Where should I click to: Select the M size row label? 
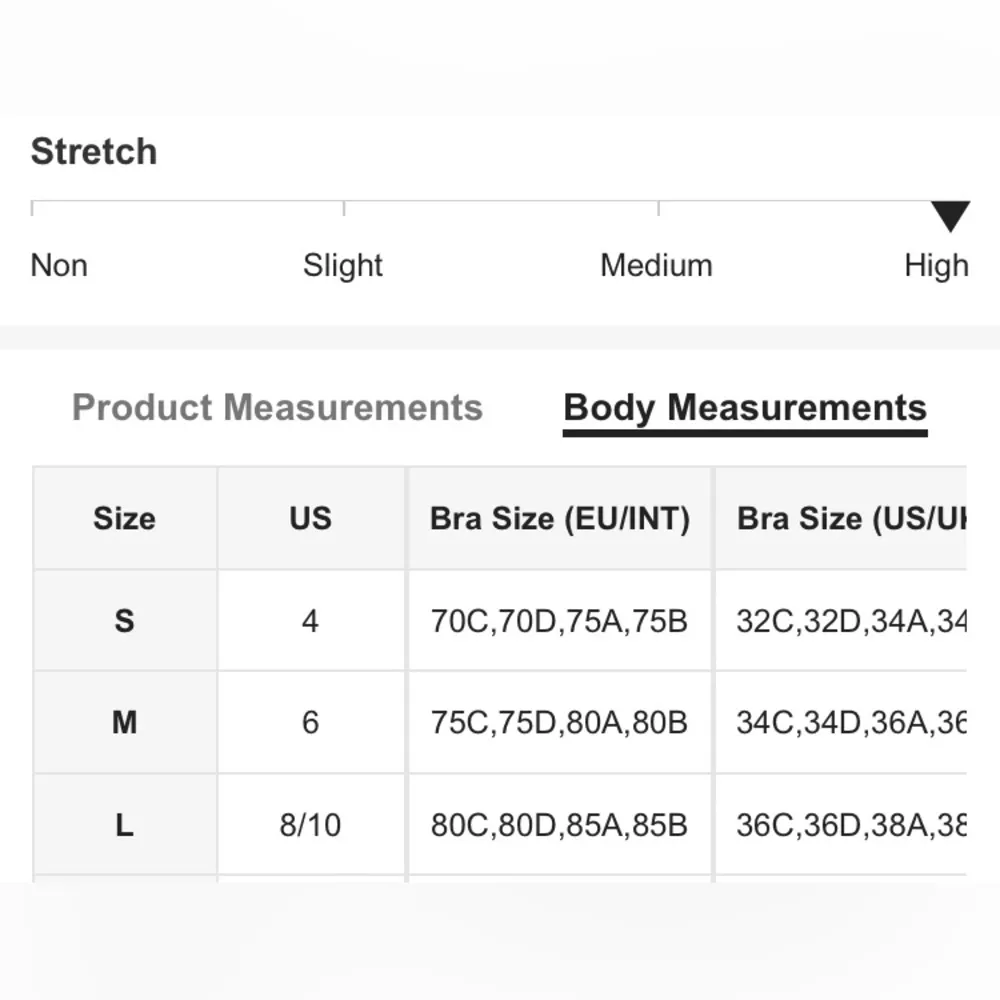tap(124, 722)
